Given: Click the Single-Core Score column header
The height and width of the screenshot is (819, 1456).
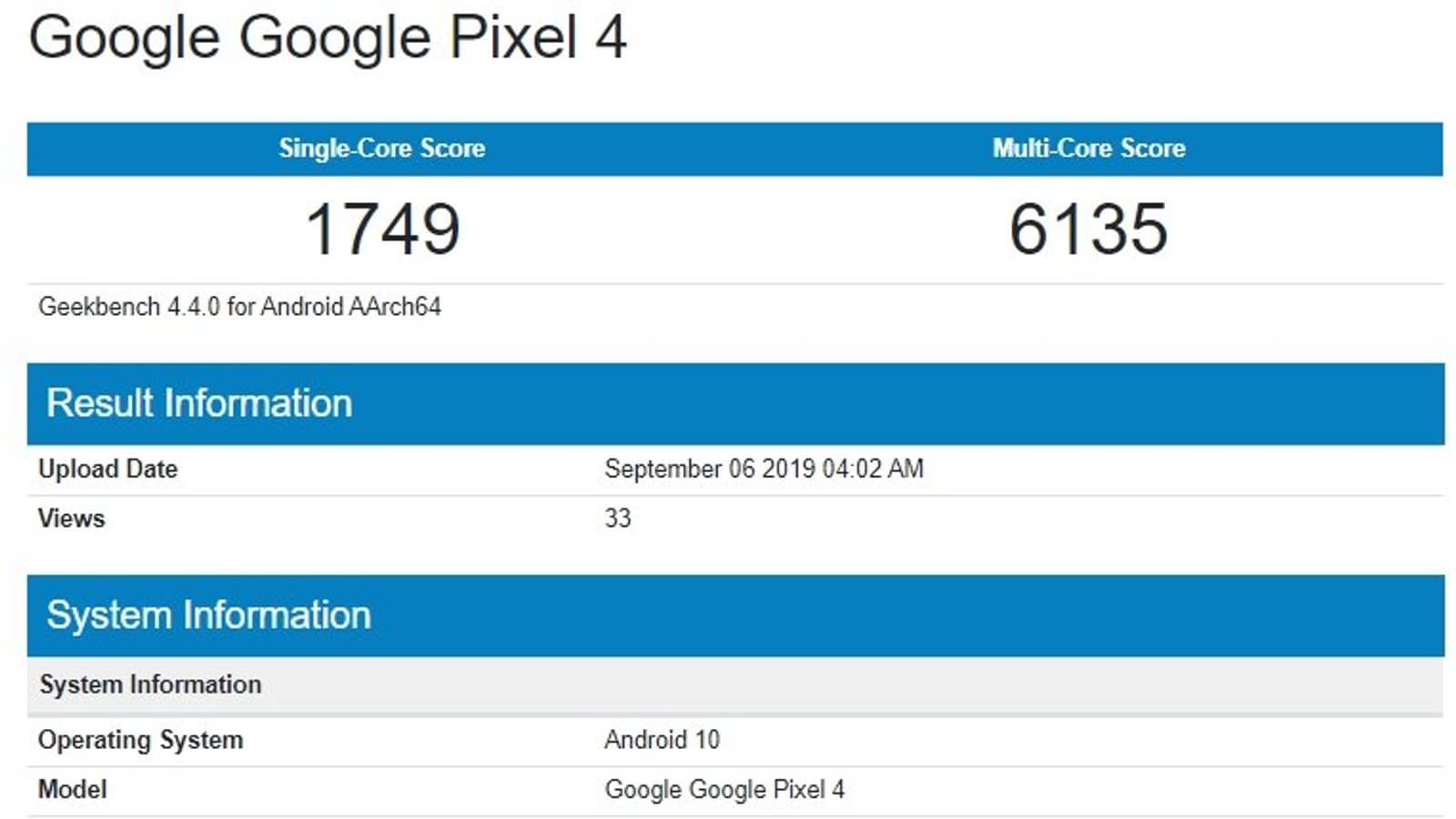Looking at the screenshot, I should point(381,148).
